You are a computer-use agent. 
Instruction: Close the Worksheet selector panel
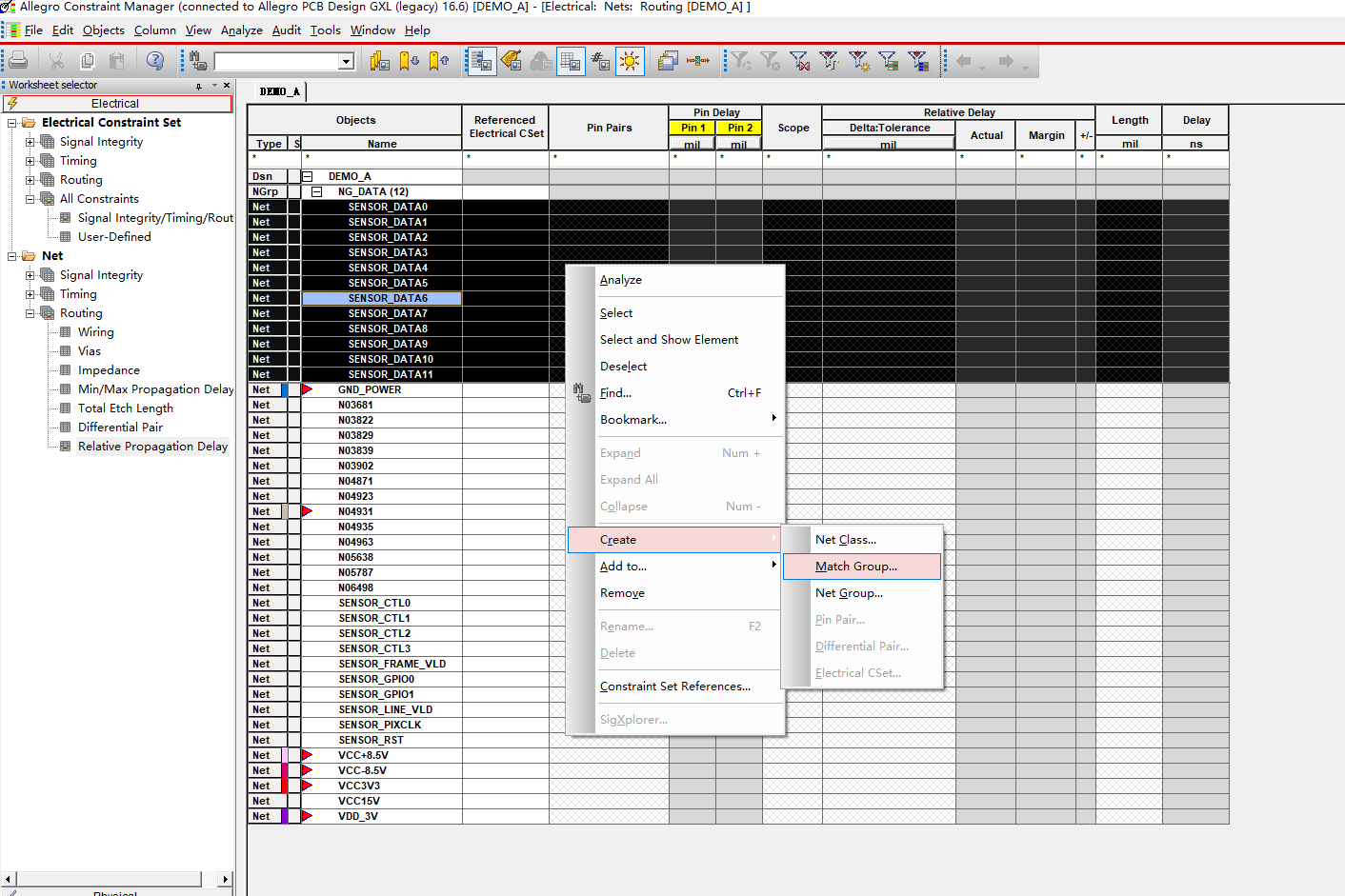(x=227, y=86)
